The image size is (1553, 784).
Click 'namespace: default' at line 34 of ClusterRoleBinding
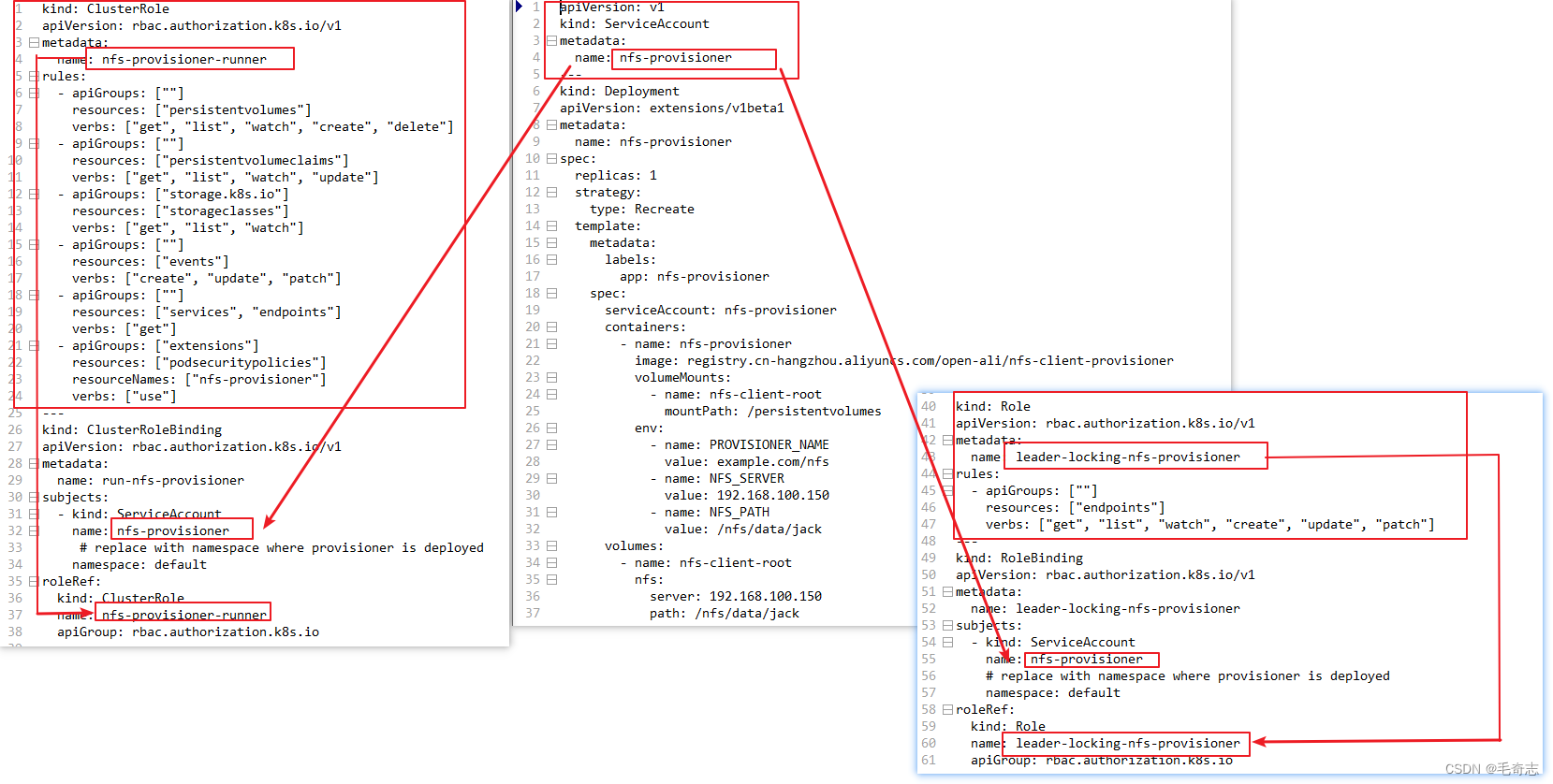tap(139, 564)
